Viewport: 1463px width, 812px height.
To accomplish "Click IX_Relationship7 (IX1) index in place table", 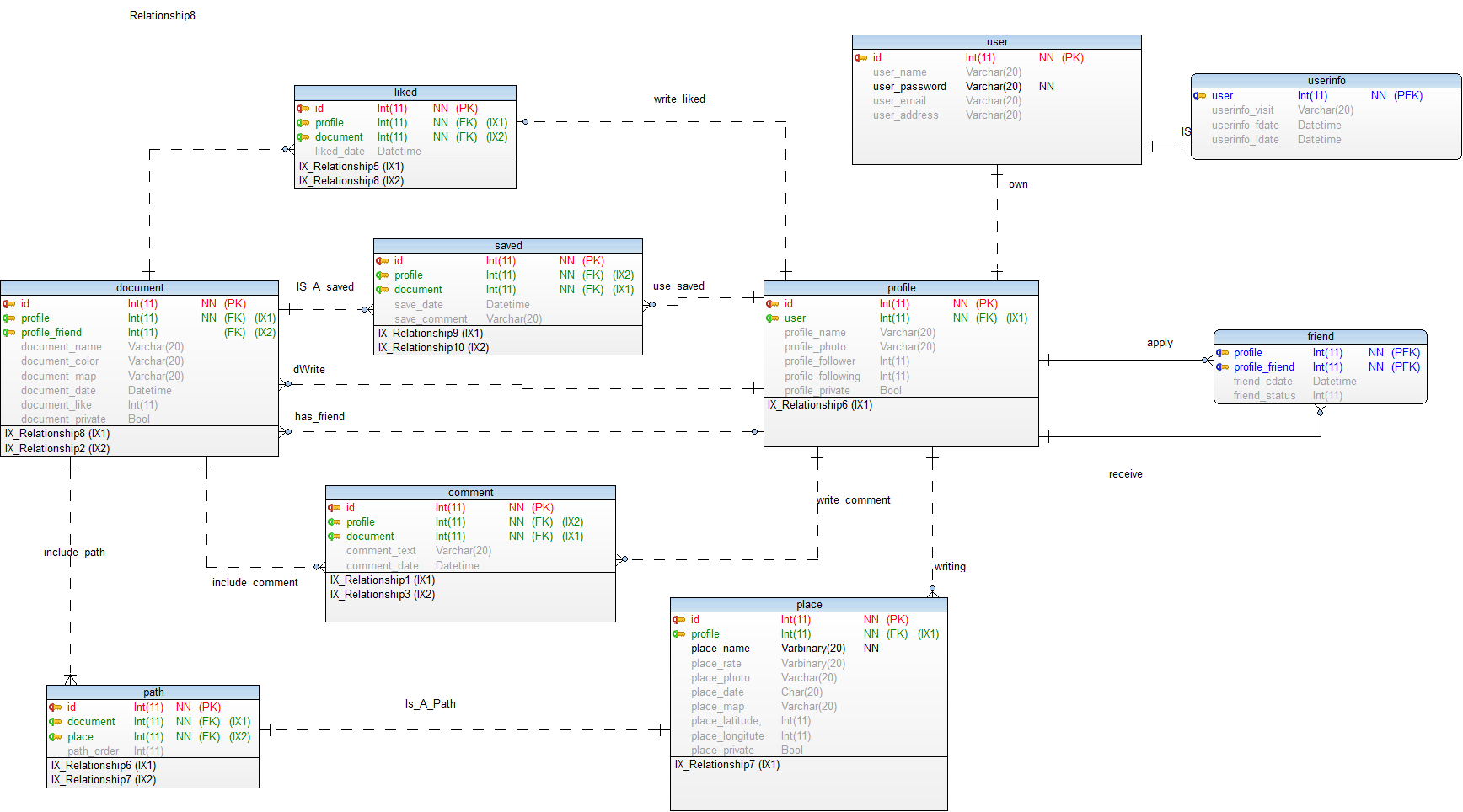I will (x=727, y=765).
